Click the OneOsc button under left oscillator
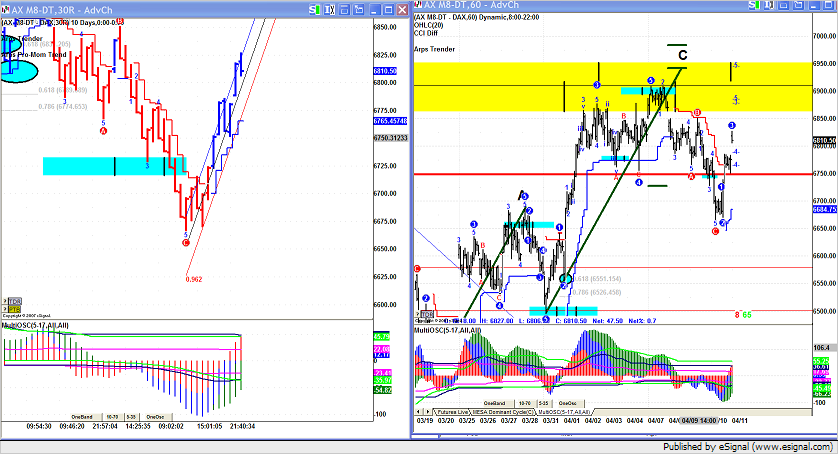This screenshot has width=838, height=454. tap(155, 416)
